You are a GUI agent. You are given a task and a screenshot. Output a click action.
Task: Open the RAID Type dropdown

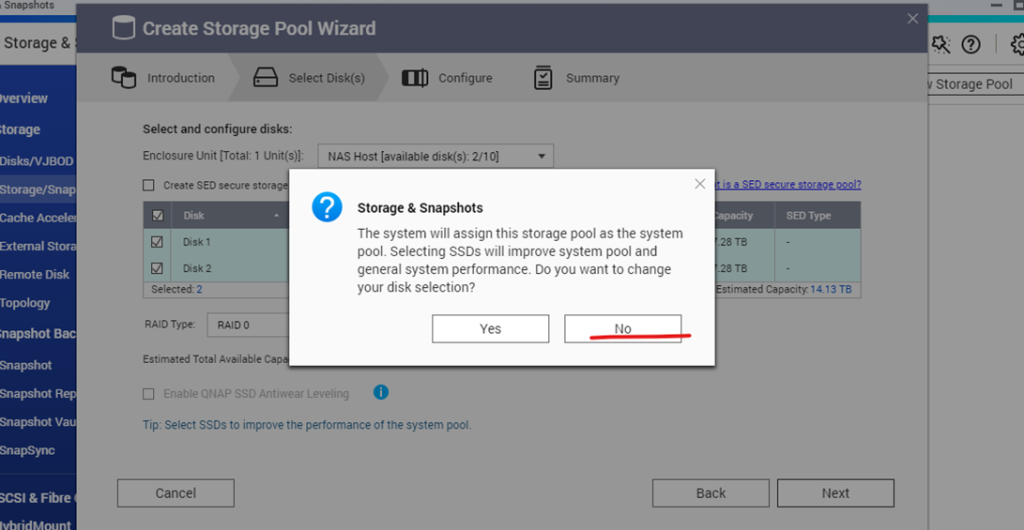[248, 324]
